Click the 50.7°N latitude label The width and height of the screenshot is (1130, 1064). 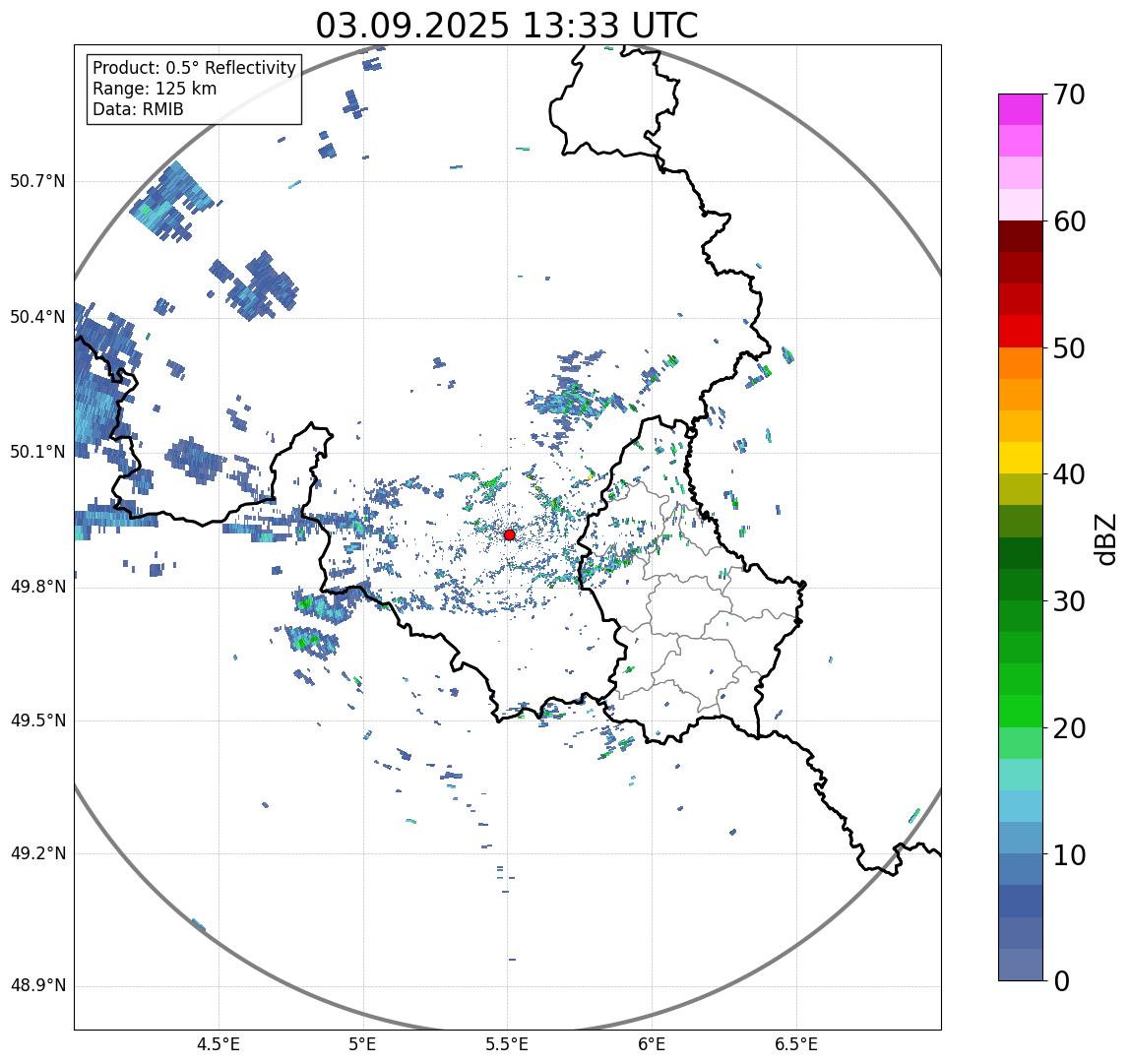37,180
